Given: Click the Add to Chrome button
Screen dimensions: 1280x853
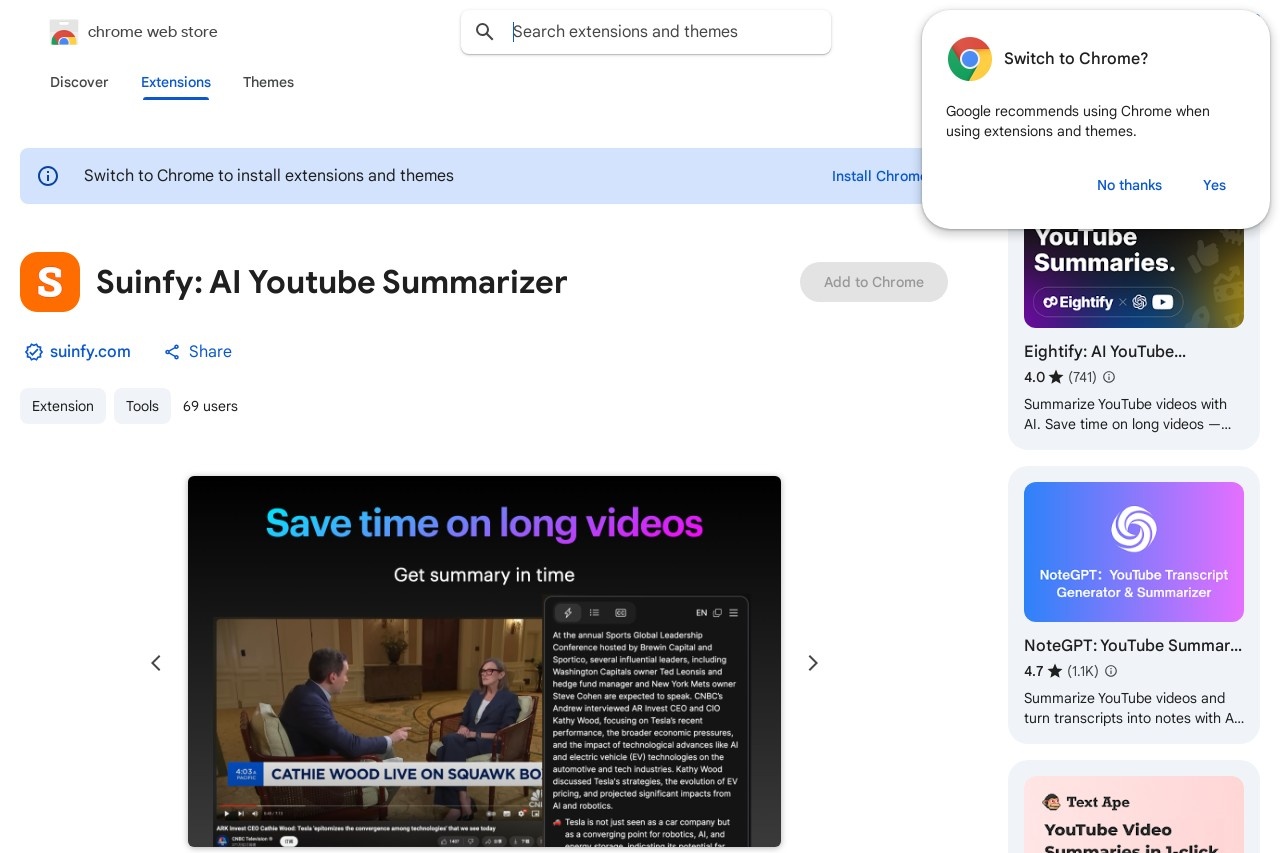Looking at the screenshot, I should 874,282.
